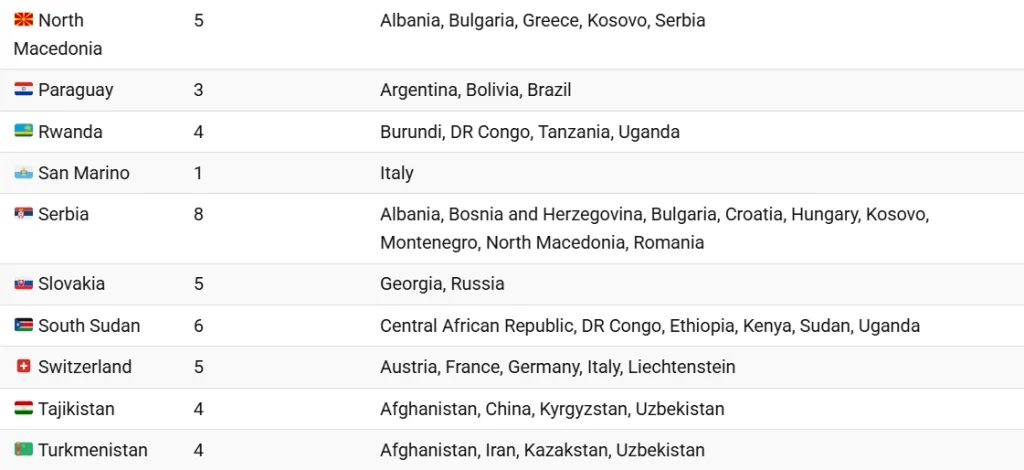Click Georgia in Slovakia's neighbor list
Screen dimensions: 1024x470
click(408, 285)
